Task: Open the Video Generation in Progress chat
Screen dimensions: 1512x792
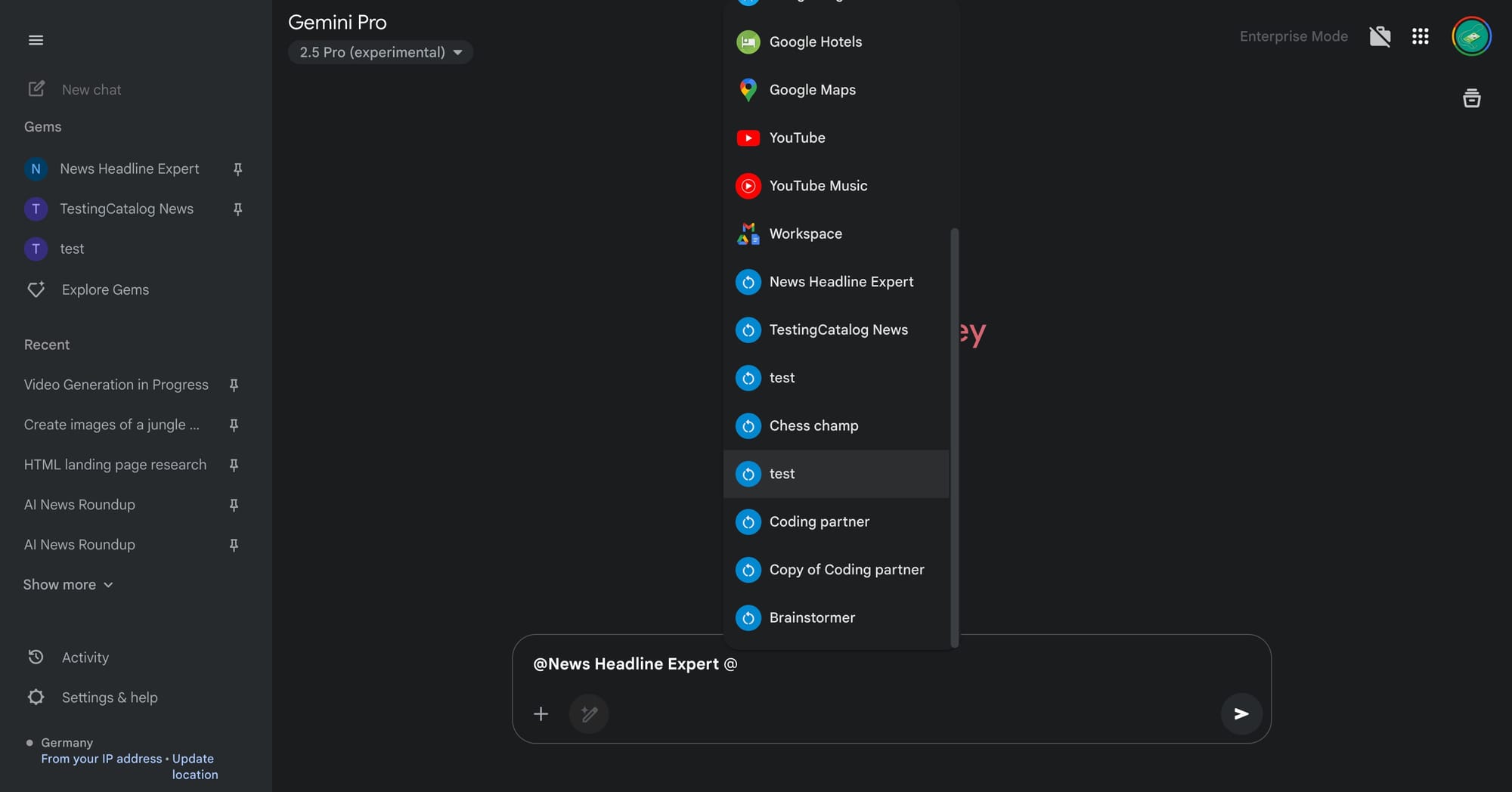Action: [x=116, y=385]
